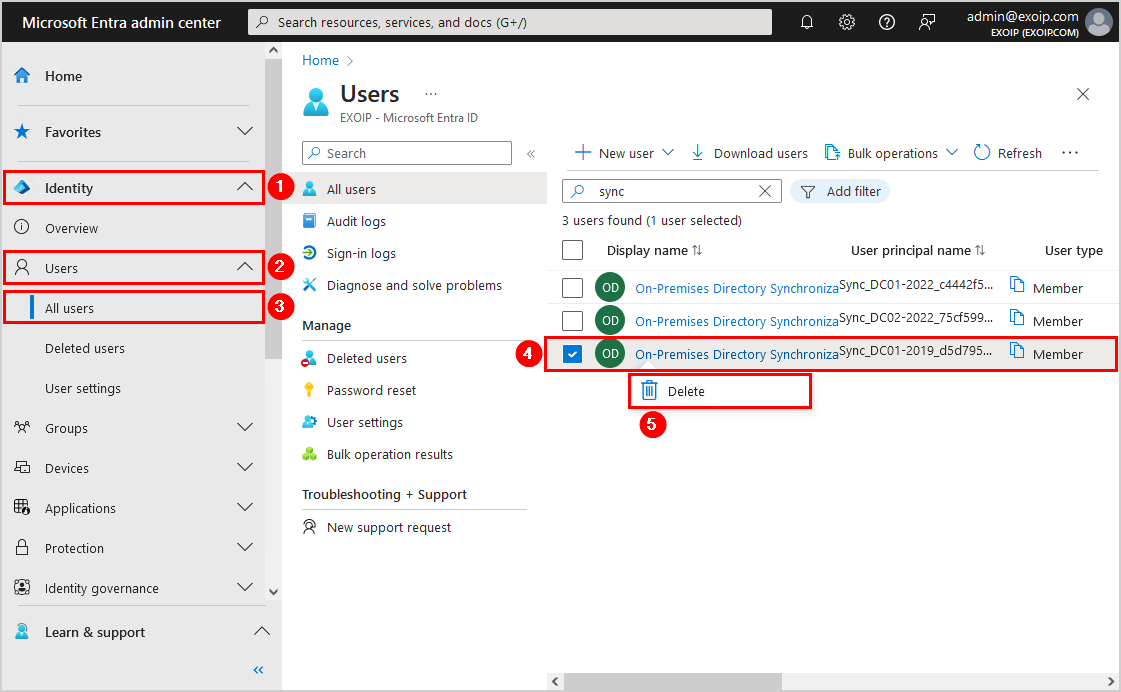Click the admin account avatar
Viewport: 1121px width, 692px height.
(1099, 22)
